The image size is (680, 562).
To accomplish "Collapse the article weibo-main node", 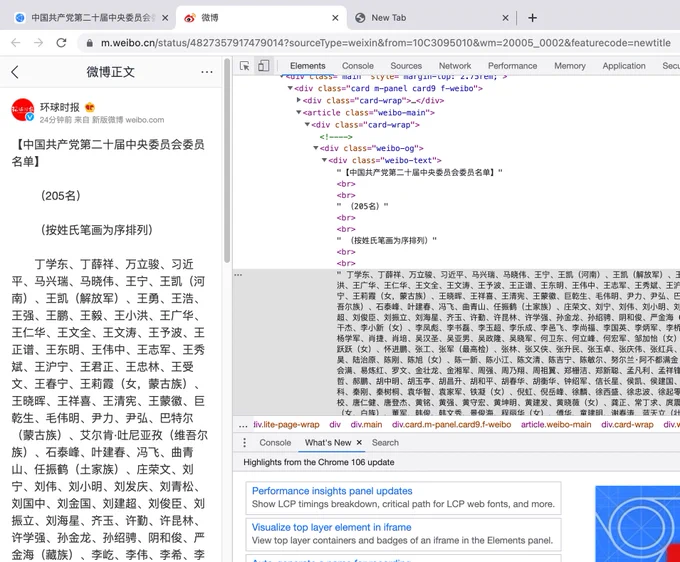I will [298, 112].
